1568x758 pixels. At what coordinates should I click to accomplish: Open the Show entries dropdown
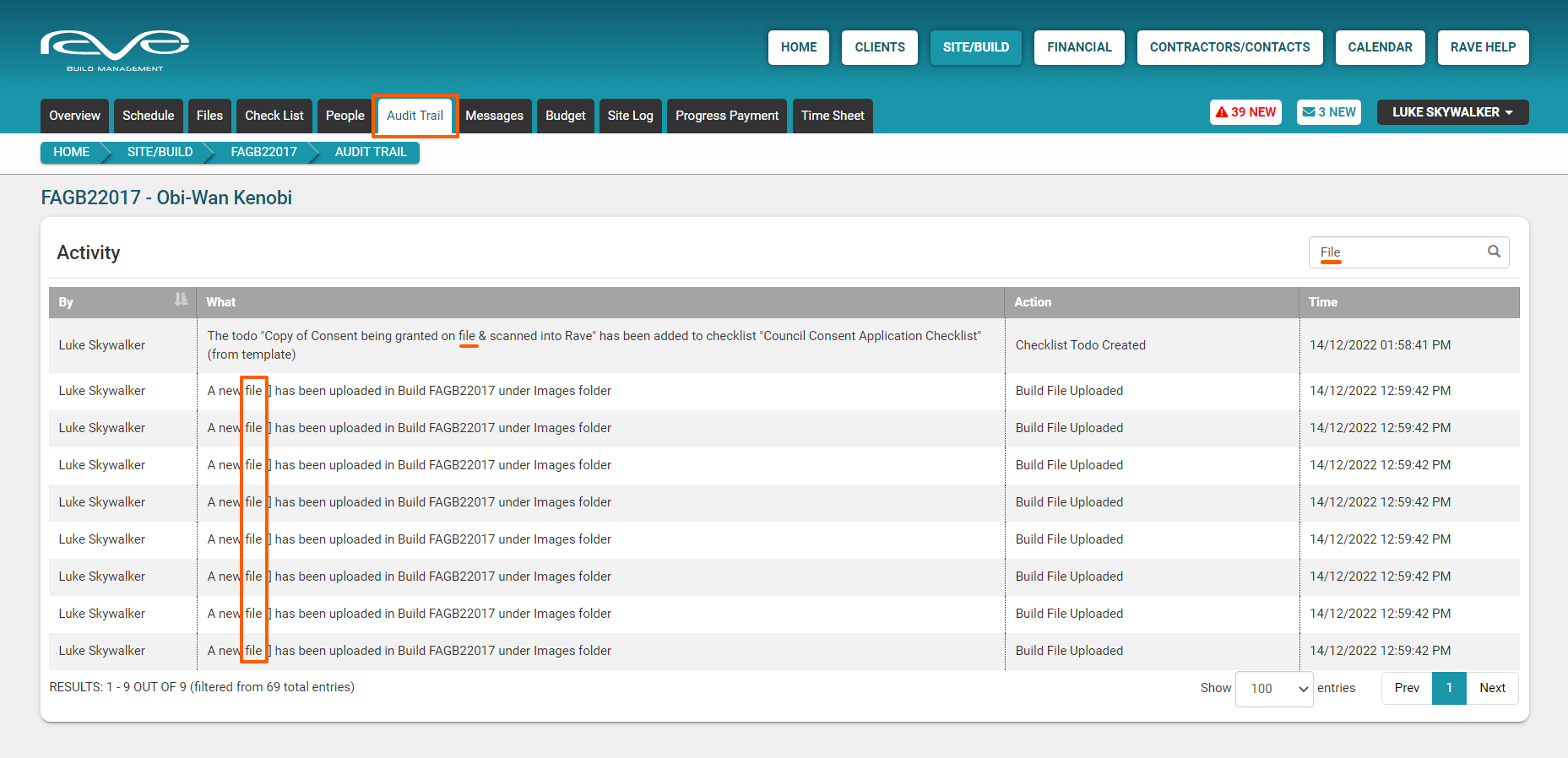pos(1273,689)
